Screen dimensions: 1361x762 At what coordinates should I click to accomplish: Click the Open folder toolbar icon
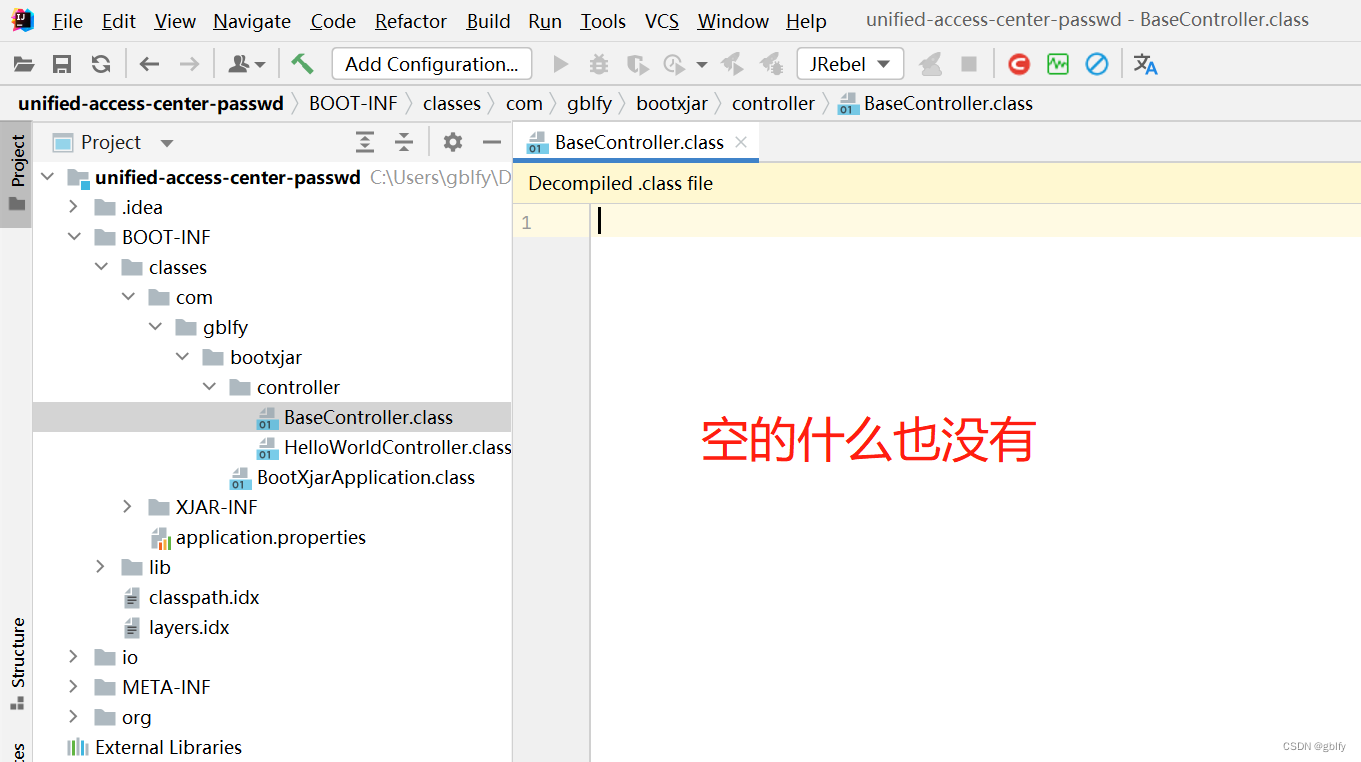click(24, 65)
